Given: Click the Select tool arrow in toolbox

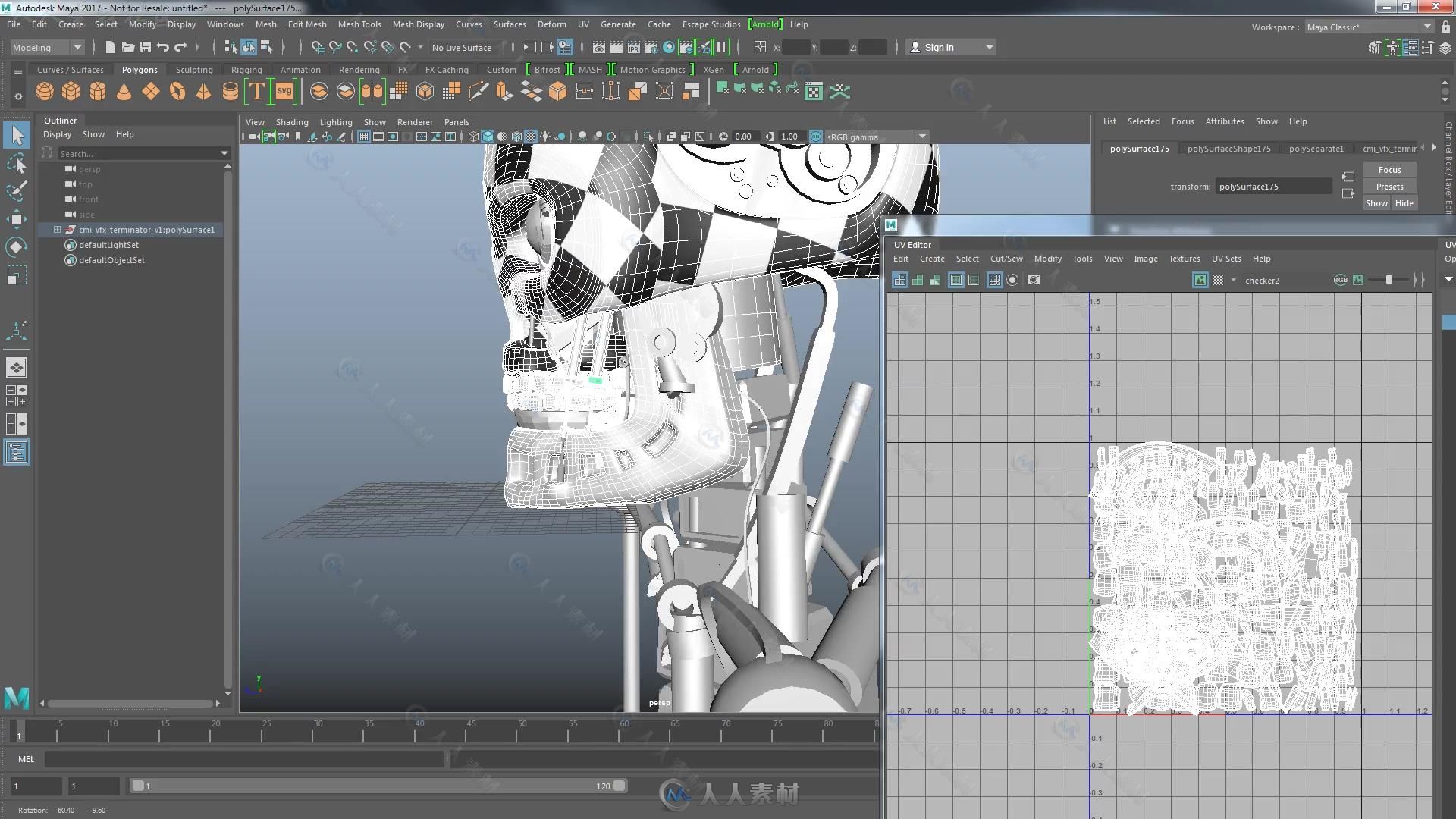Looking at the screenshot, I should [x=17, y=135].
